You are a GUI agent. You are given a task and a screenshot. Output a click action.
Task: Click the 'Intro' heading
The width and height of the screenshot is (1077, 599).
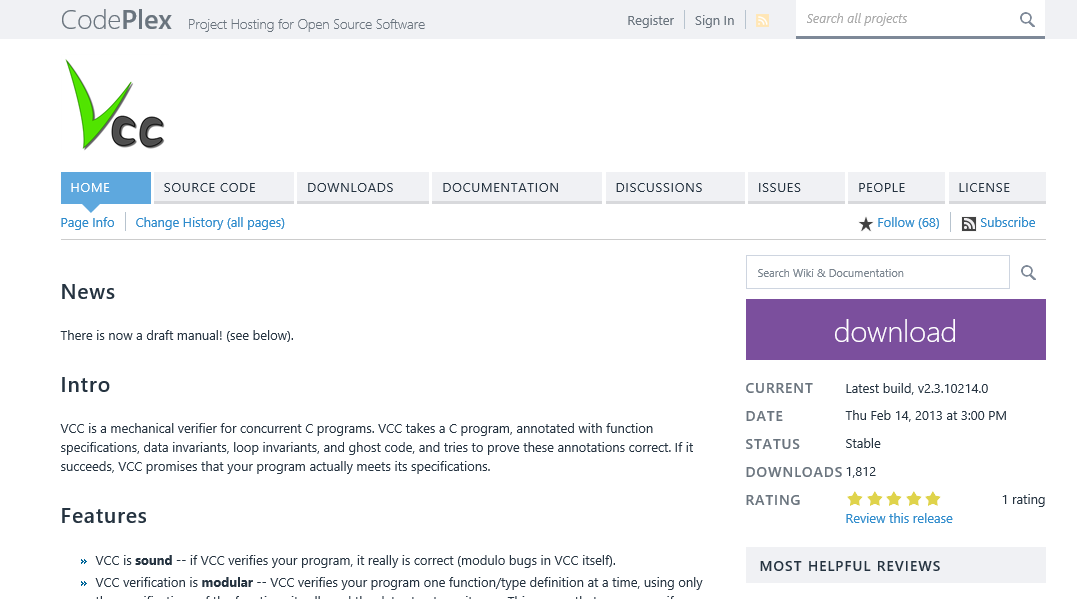85,385
